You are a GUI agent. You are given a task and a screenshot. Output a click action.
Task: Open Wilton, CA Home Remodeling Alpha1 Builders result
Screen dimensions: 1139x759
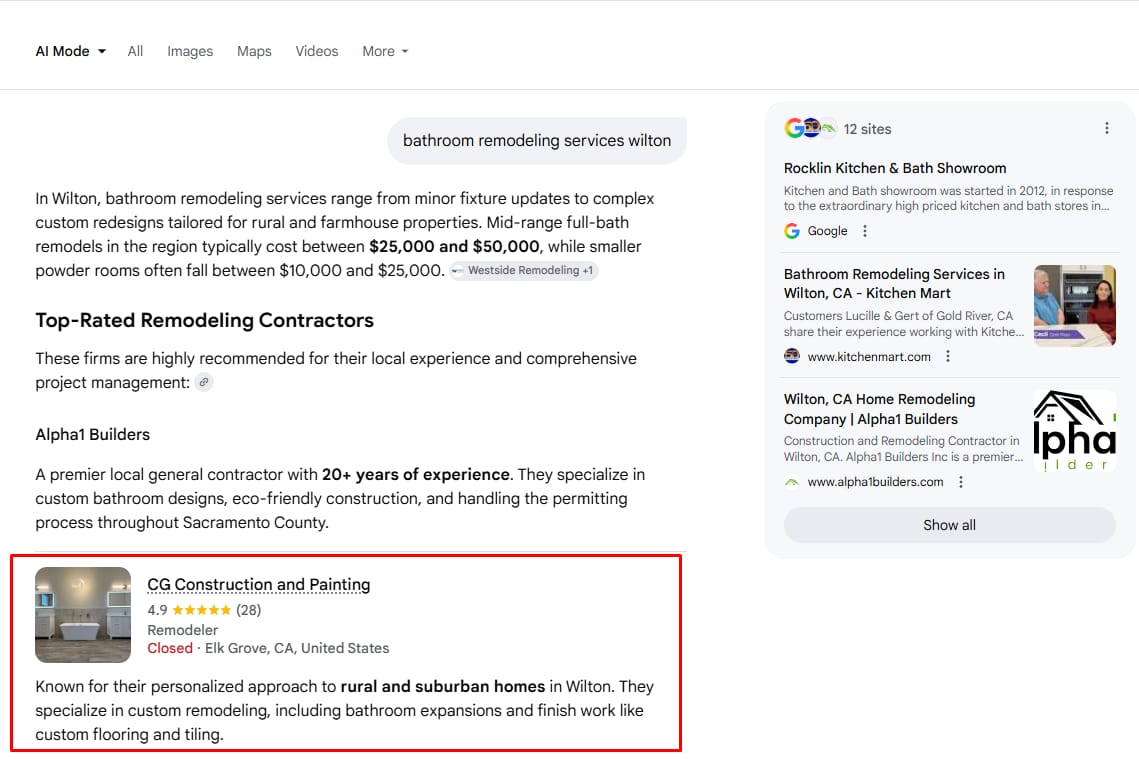click(879, 409)
